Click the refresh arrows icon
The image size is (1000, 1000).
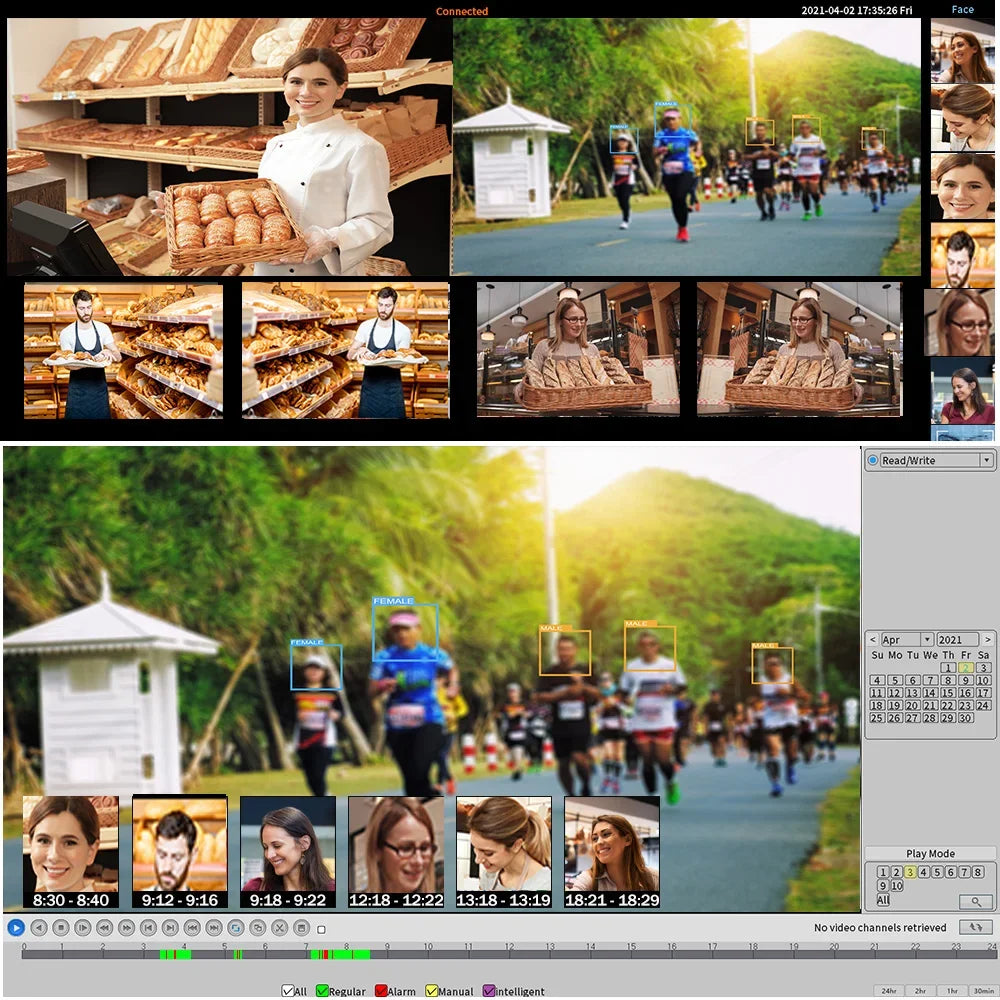pos(975,927)
